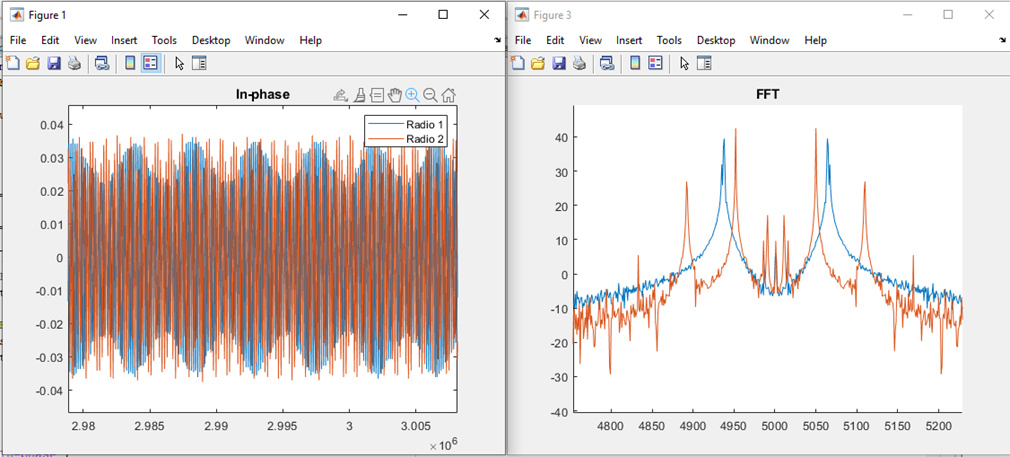
Task: Open View menu in Figure 1
Action: pyautogui.click(x=85, y=40)
